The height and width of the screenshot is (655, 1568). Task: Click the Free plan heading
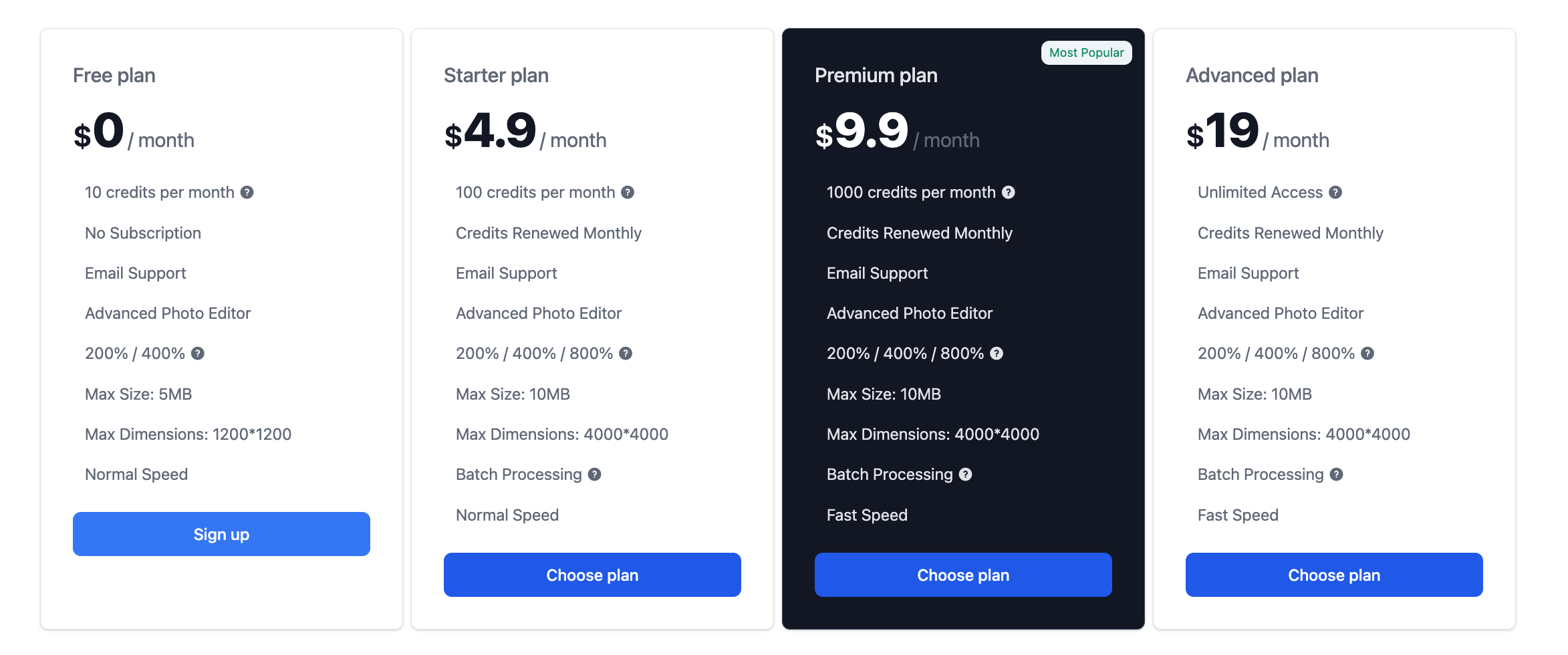[114, 76]
